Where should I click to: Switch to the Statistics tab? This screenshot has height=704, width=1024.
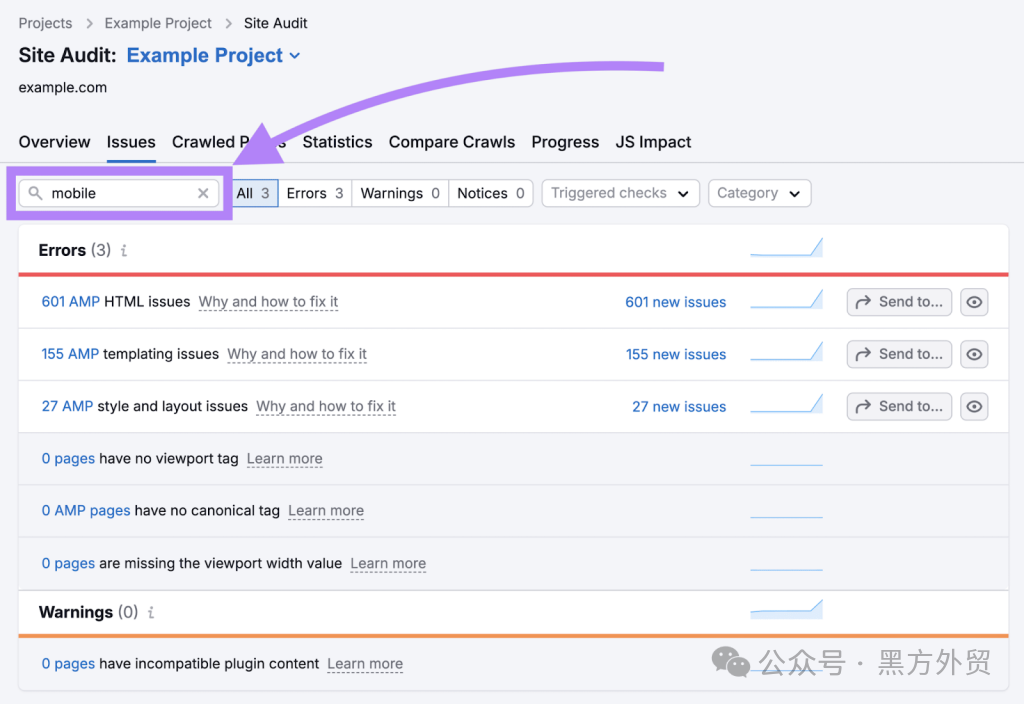[337, 142]
